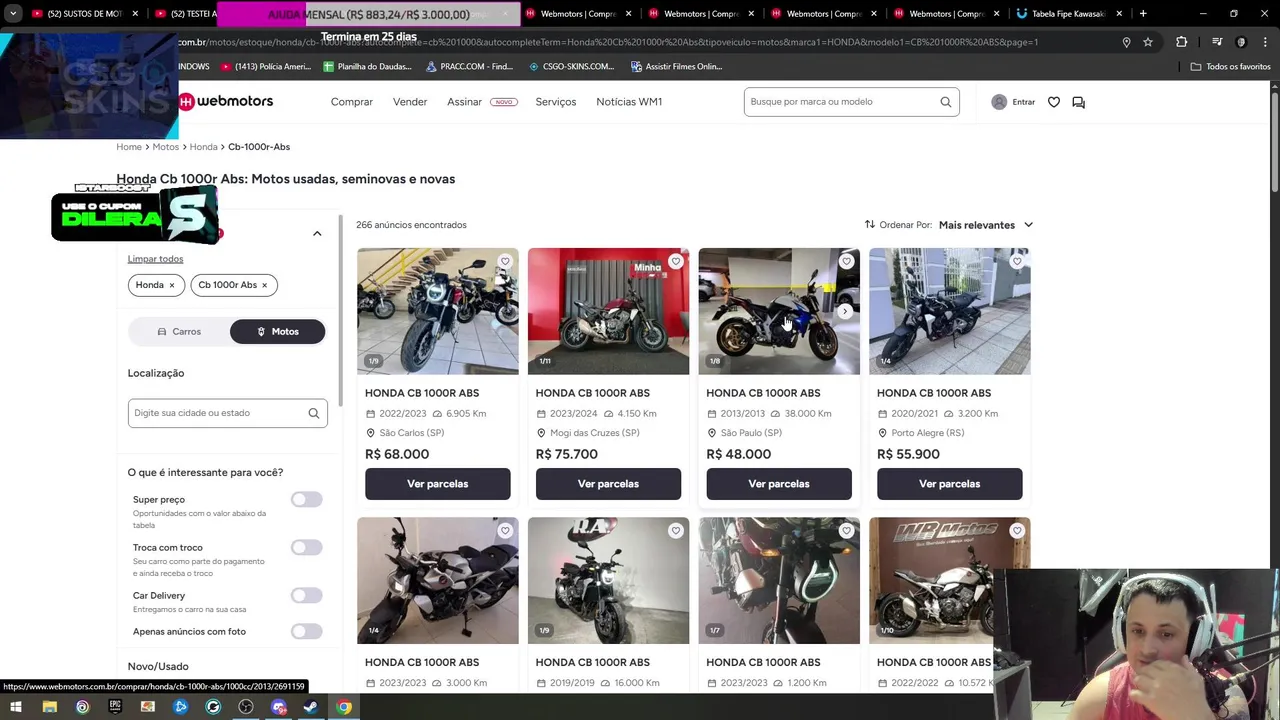
Task: Remove the Honda filter chip
Action: coord(171,285)
